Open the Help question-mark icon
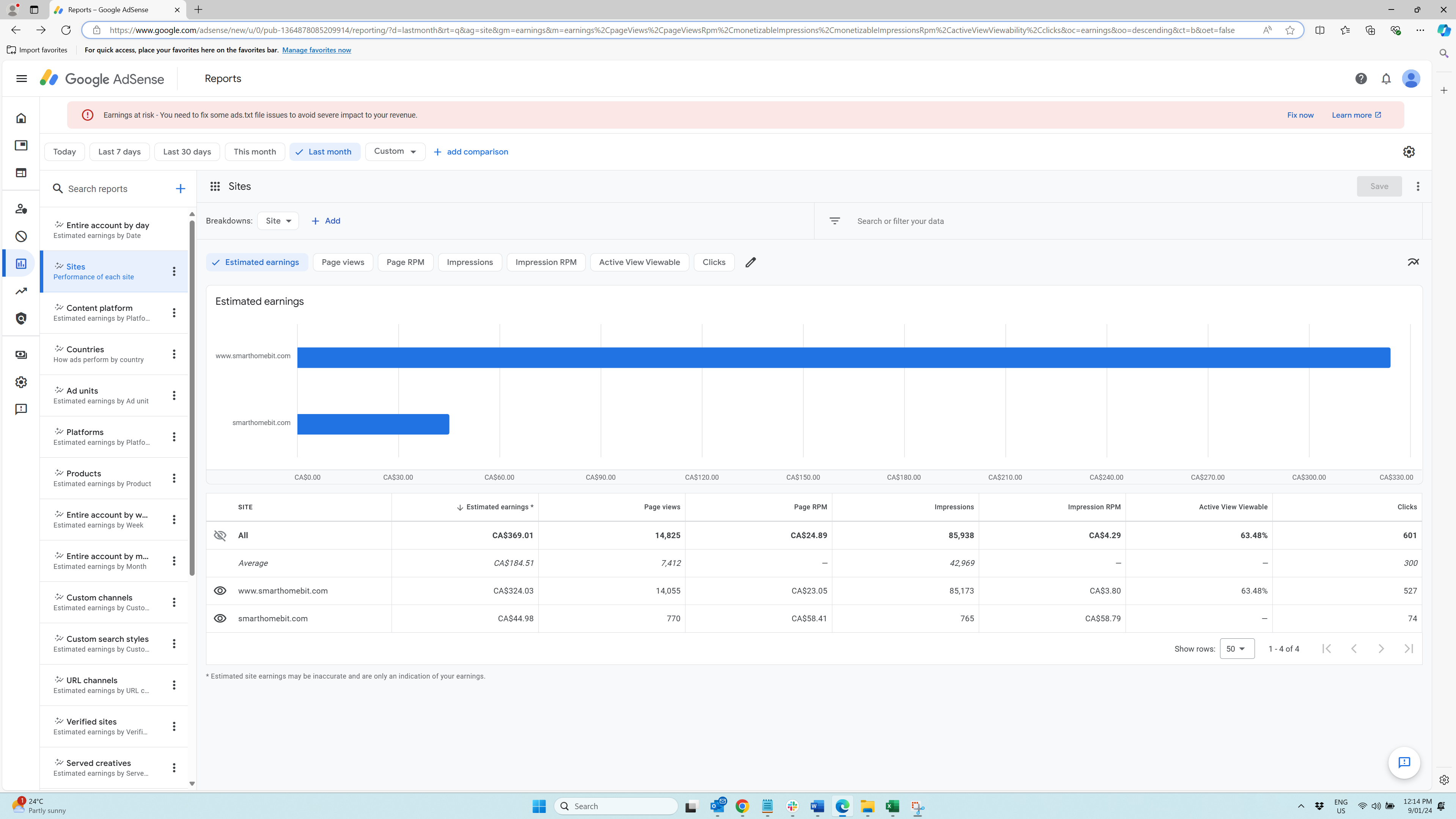This screenshot has width=1456, height=819. pos(1361,79)
